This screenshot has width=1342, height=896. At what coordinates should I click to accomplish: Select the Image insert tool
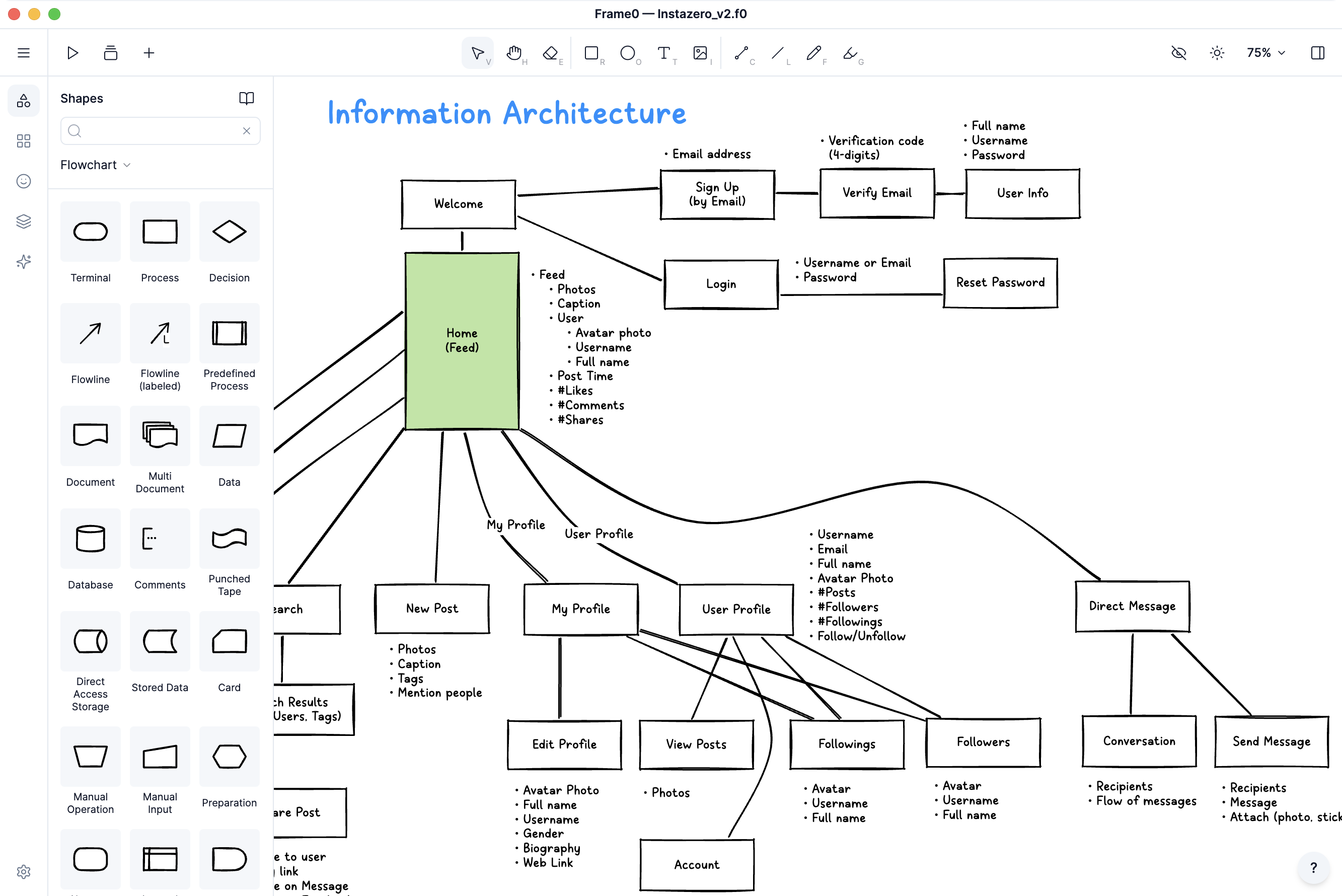(x=700, y=53)
